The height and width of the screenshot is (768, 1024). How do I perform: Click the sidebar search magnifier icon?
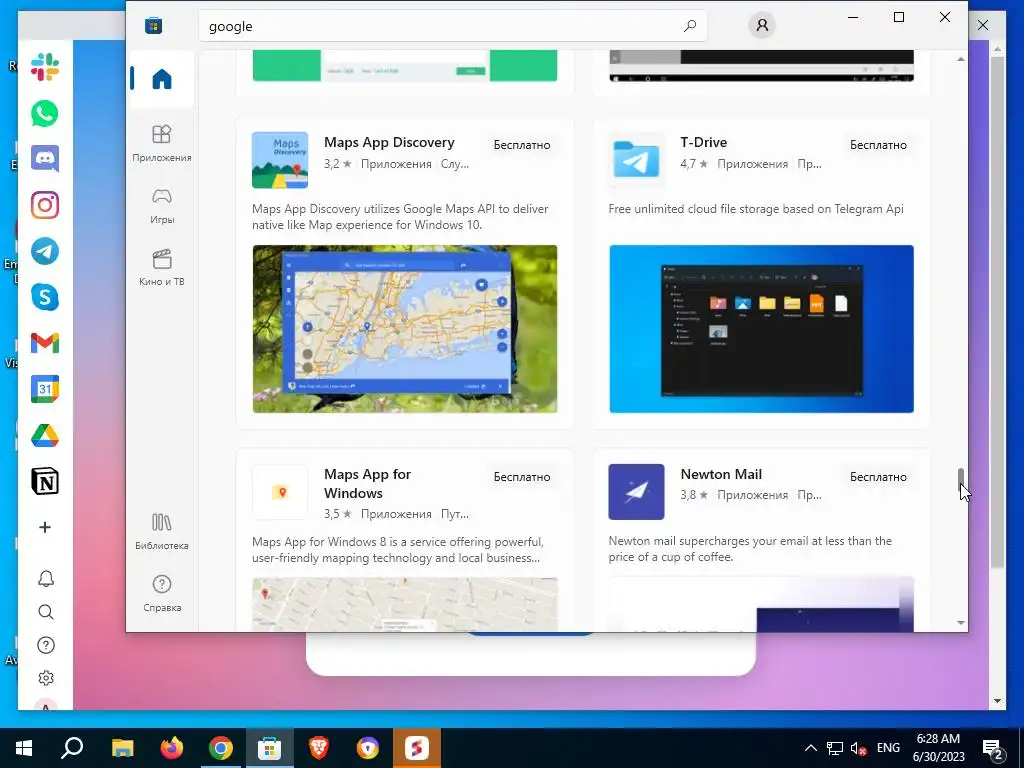46,612
